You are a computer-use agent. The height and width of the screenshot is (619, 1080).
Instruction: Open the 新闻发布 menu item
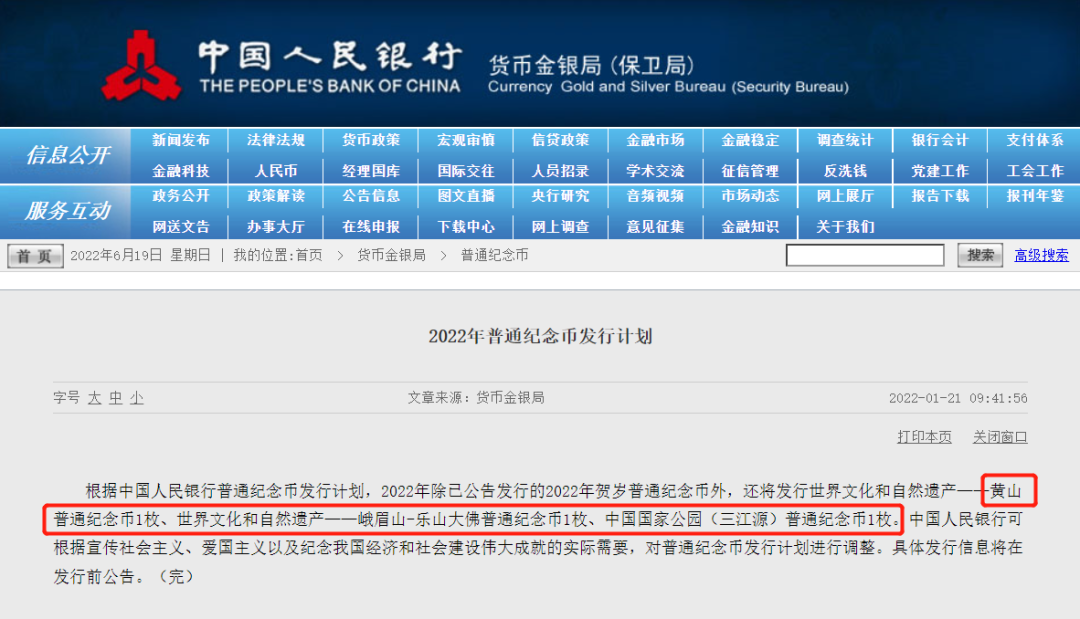180,140
